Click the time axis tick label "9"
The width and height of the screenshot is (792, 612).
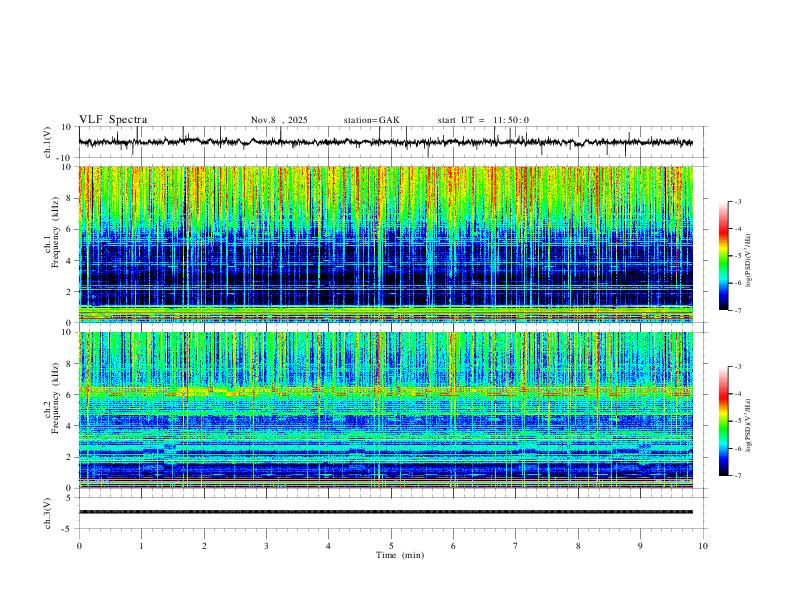[640, 546]
